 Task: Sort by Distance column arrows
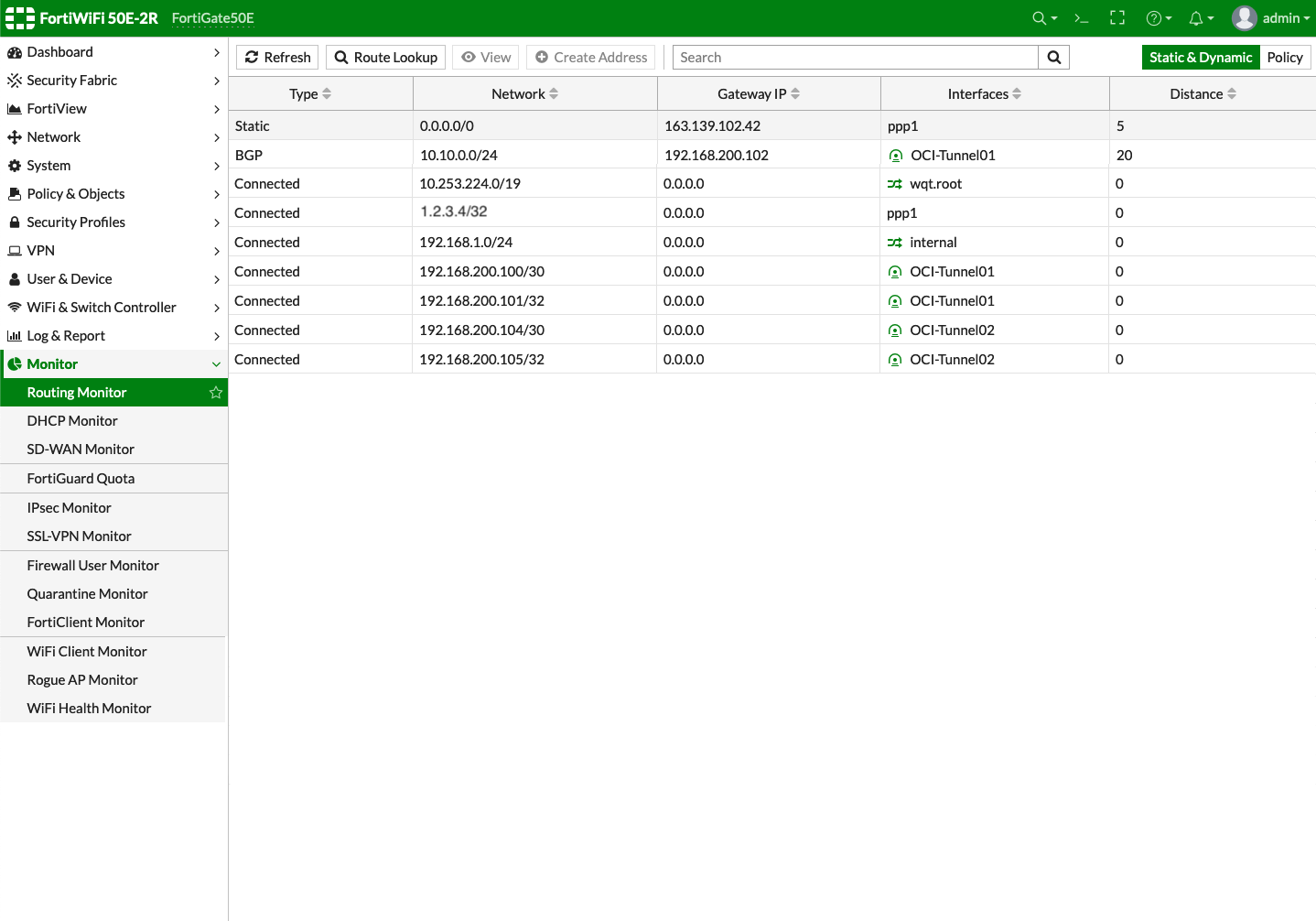(x=1232, y=94)
